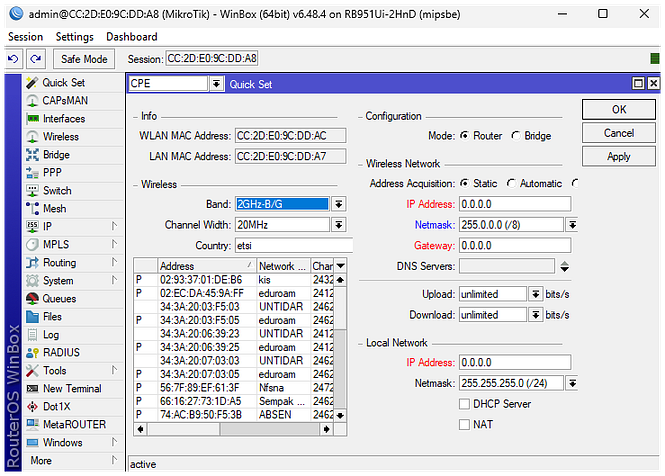Select Automatic address acquisition
Image resolution: width=665 pixels, height=476 pixels.
[x=511, y=183]
